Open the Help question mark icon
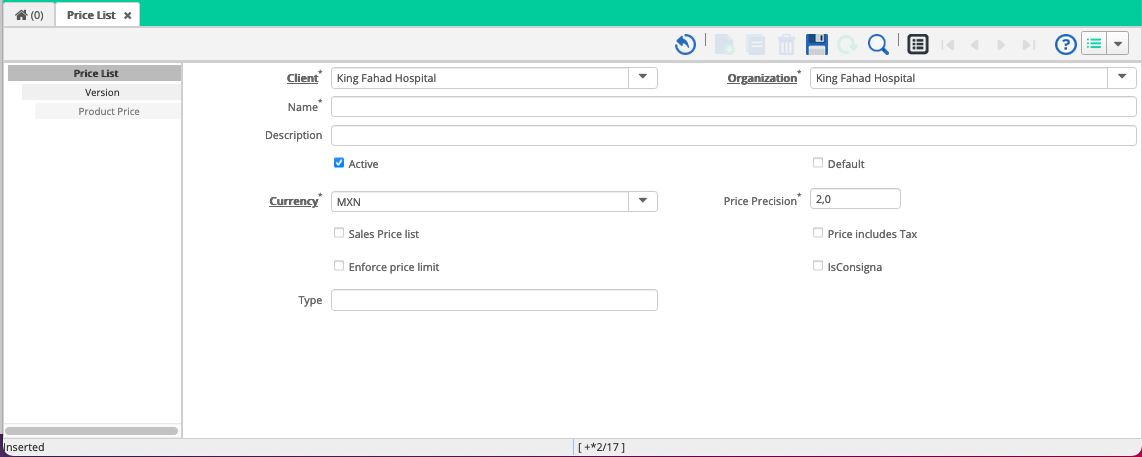Viewport: 1142px width, 457px height. 1066,44
